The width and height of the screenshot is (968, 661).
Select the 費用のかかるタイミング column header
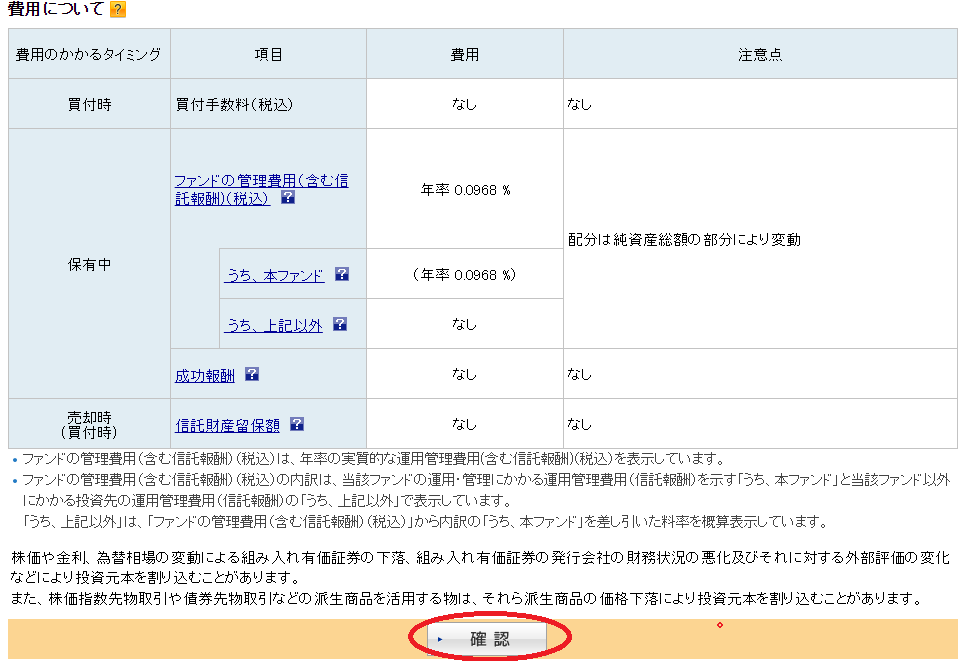coord(88,52)
